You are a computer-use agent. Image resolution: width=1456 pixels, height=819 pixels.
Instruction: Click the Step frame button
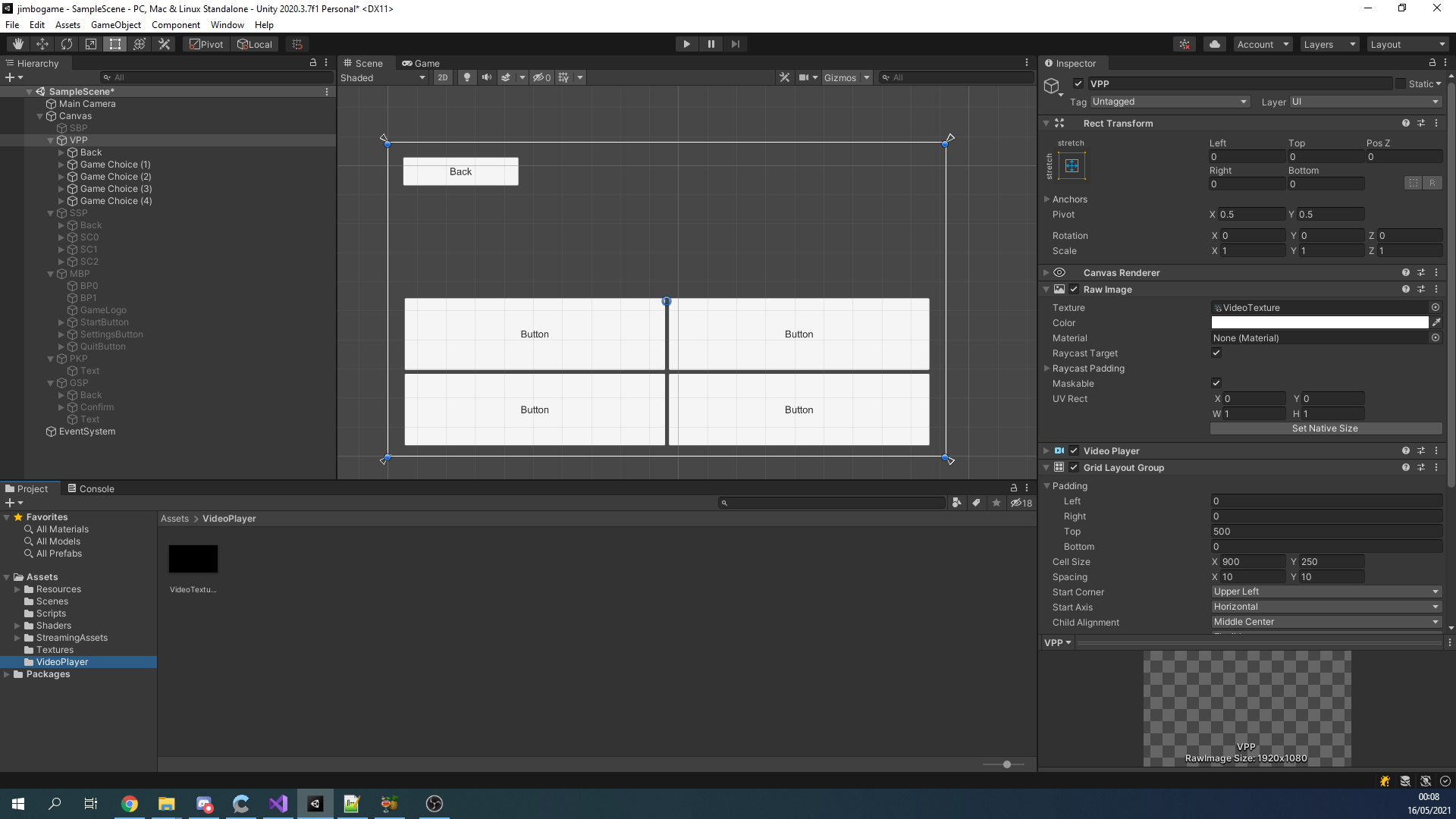(736, 44)
